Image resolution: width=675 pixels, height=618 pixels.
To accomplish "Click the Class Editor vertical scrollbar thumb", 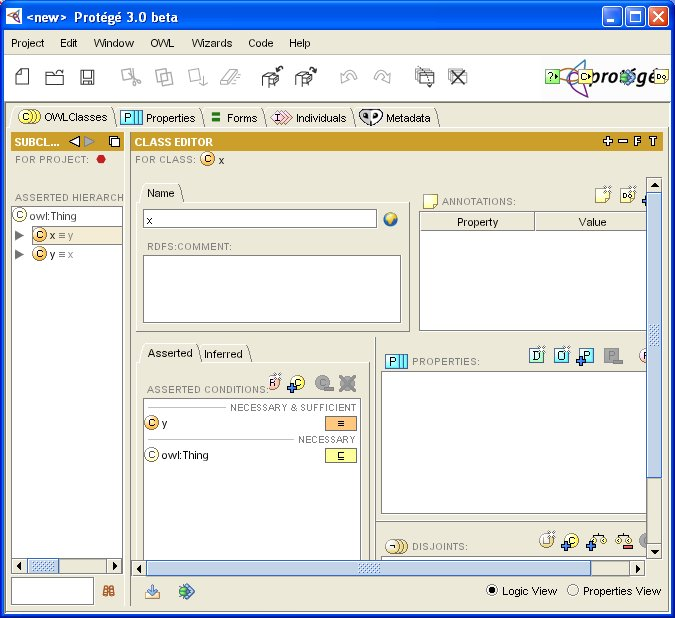I will [x=654, y=335].
